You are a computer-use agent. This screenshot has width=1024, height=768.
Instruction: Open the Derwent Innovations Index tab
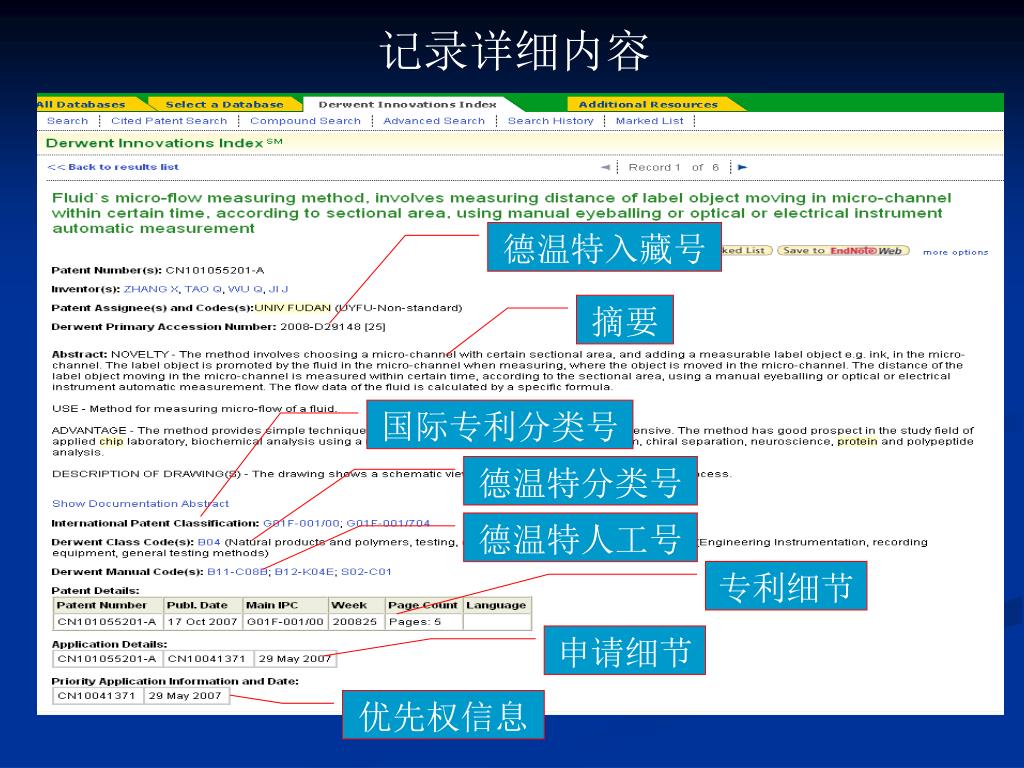[408, 104]
